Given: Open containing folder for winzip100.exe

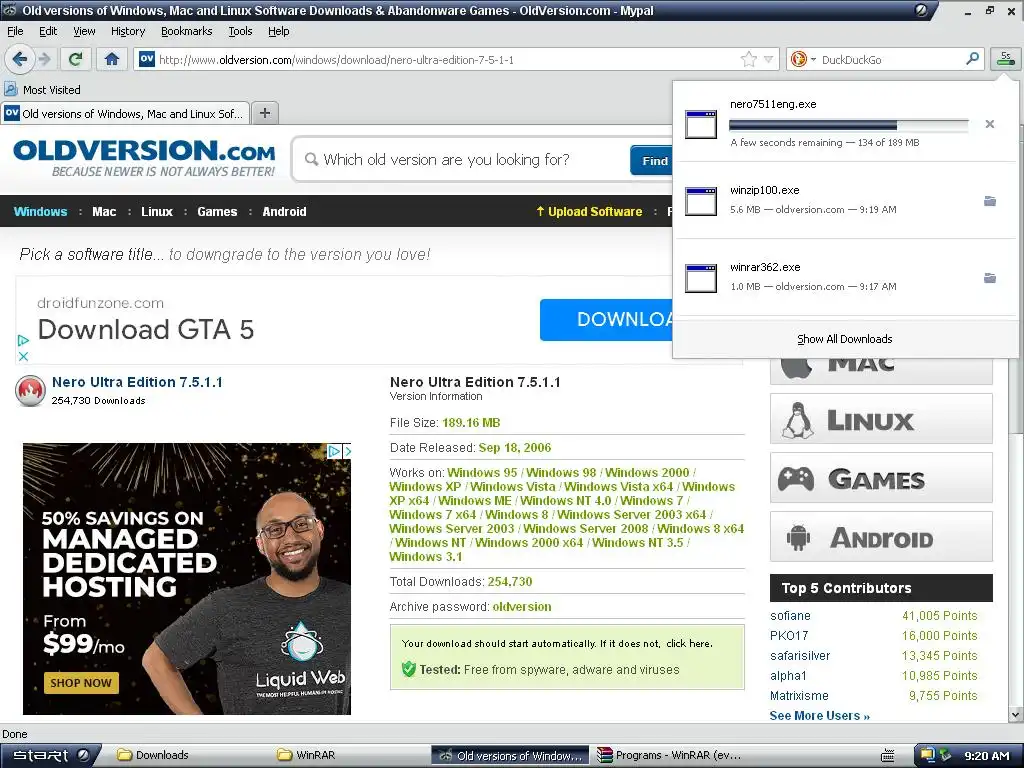Looking at the screenshot, I should tap(989, 201).
